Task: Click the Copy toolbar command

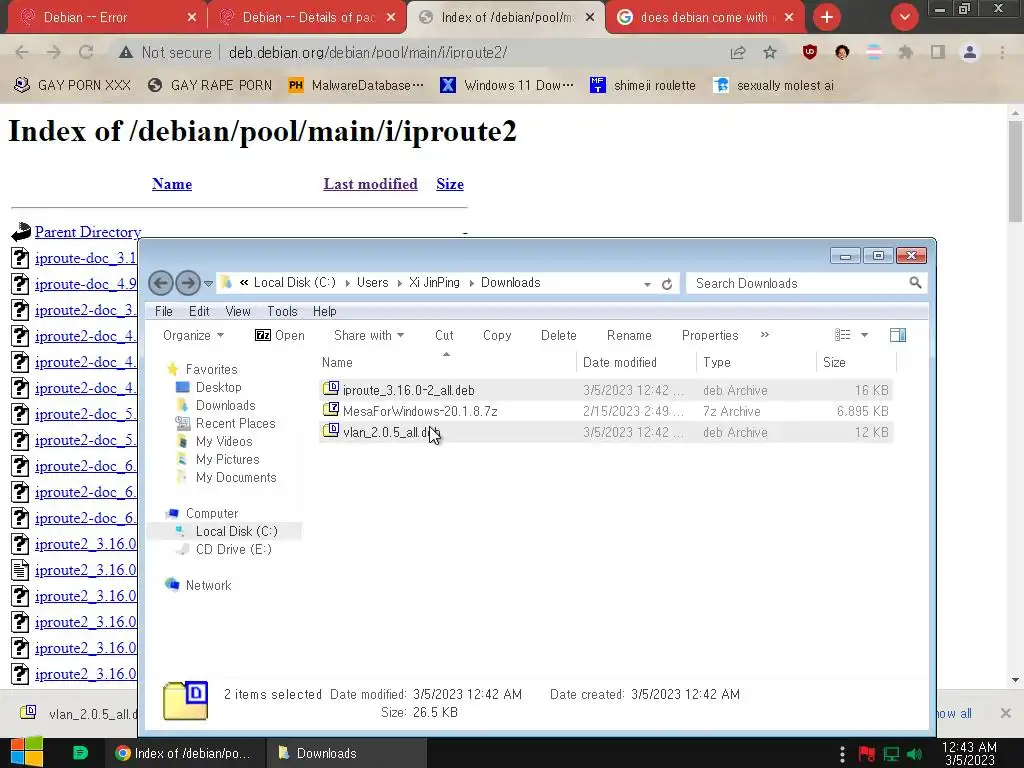Action: 497,335
